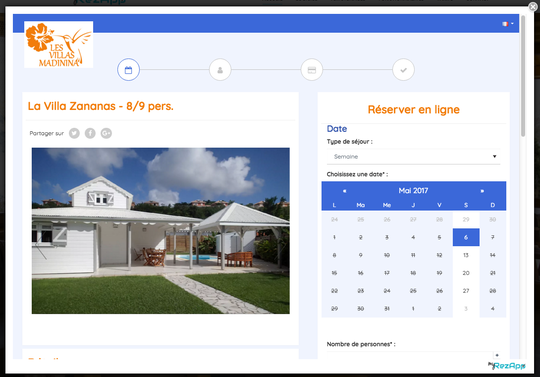Click the modal vertical scrollbar
540x377 pixels.
(523, 76)
